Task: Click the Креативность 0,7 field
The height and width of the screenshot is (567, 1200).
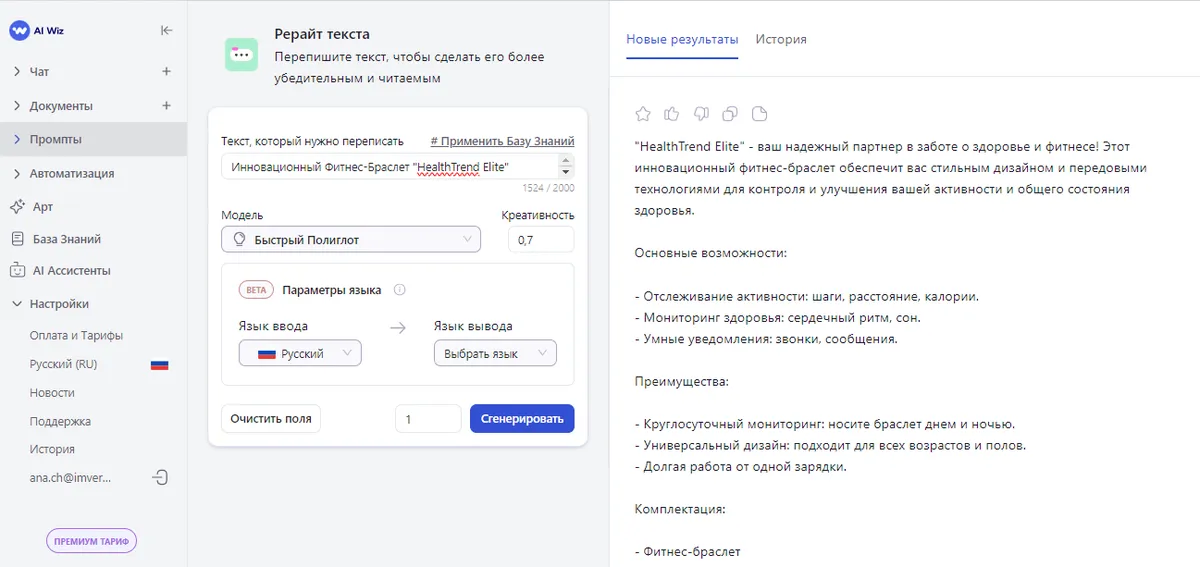Action: pos(541,239)
